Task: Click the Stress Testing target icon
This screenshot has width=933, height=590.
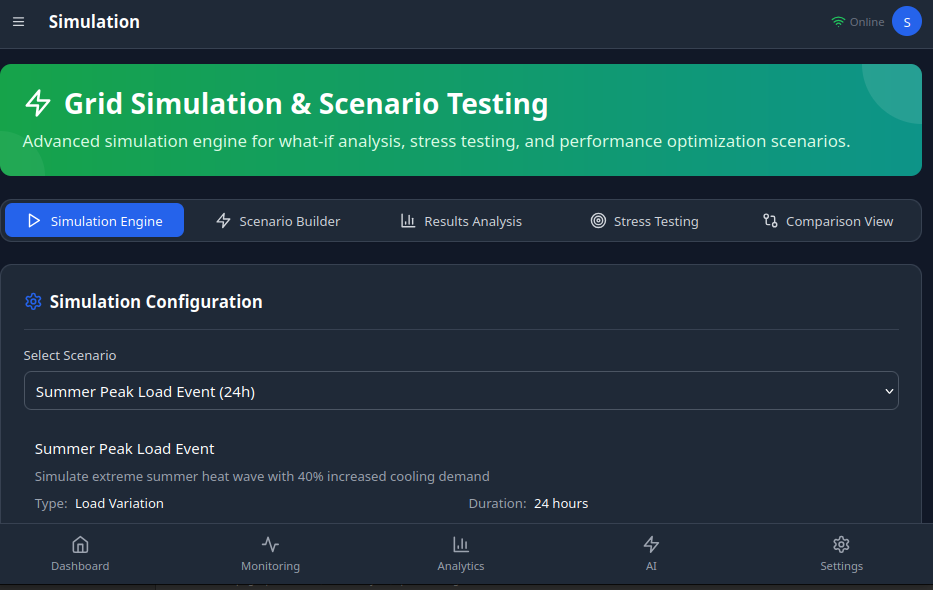Action: click(598, 221)
